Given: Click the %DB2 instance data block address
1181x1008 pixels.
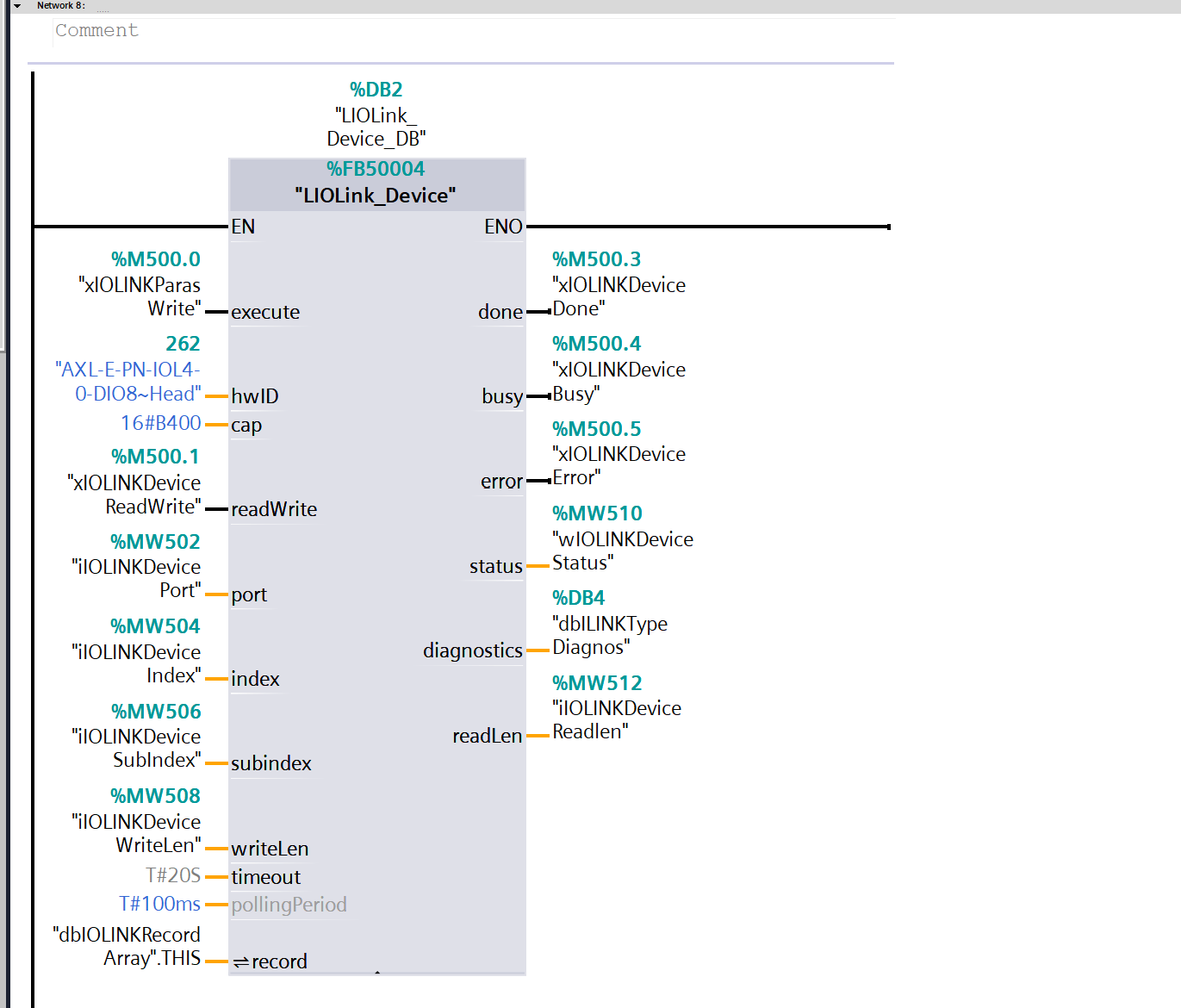Looking at the screenshot, I should pos(376,90).
